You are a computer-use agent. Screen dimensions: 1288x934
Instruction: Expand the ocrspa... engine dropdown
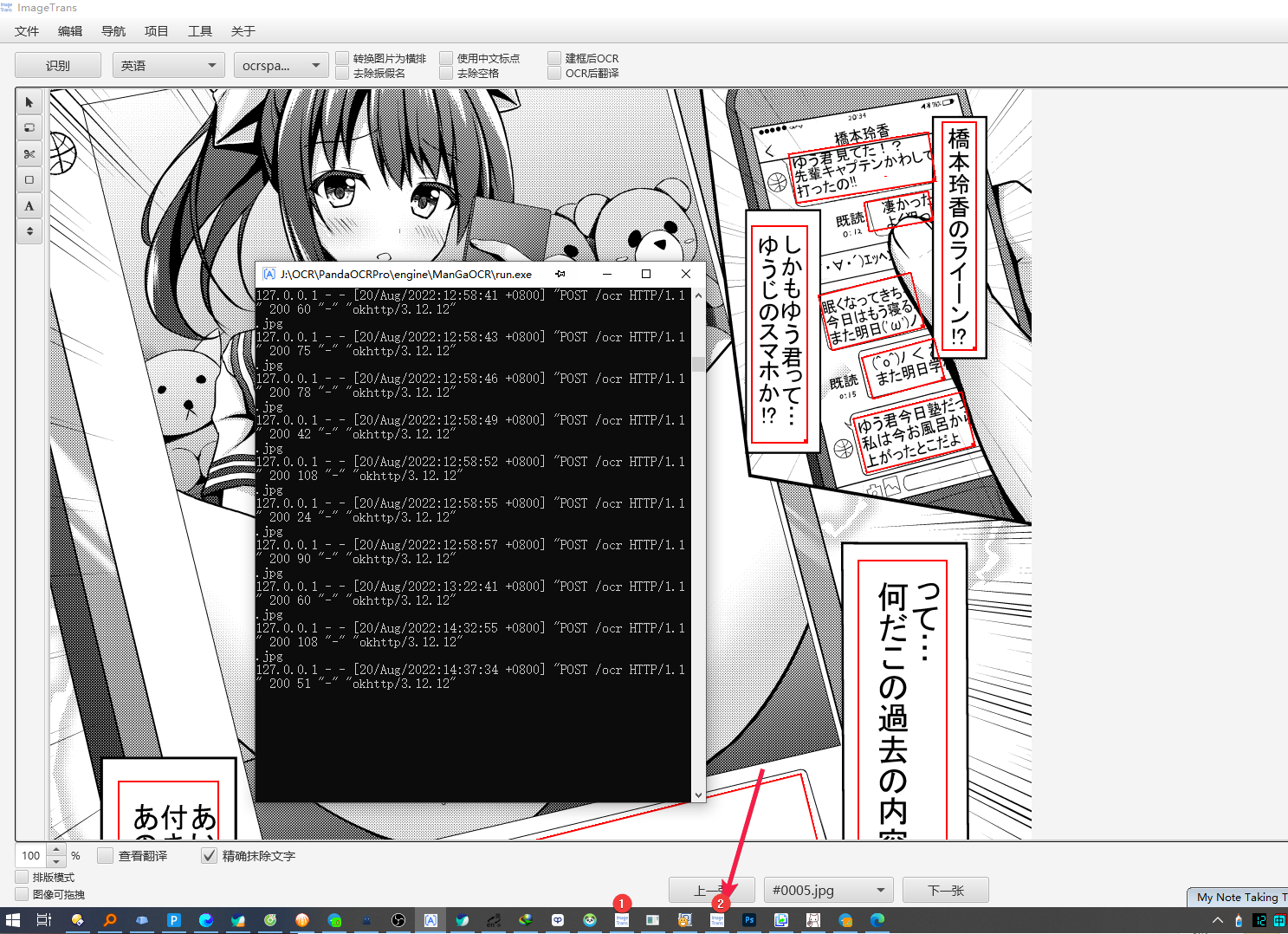pos(282,65)
